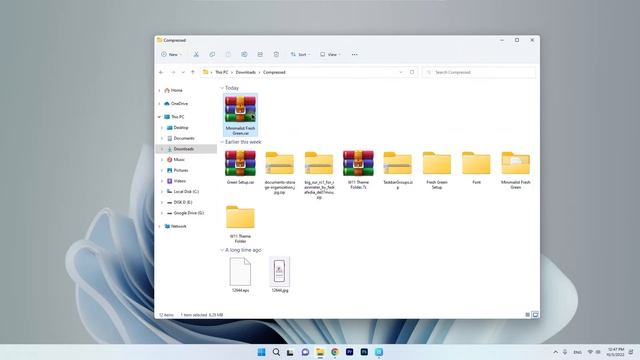Open Premiere Pro from the taskbar
The height and width of the screenshot is (360, 640).
pyautogui.click(x=349, y=352)
